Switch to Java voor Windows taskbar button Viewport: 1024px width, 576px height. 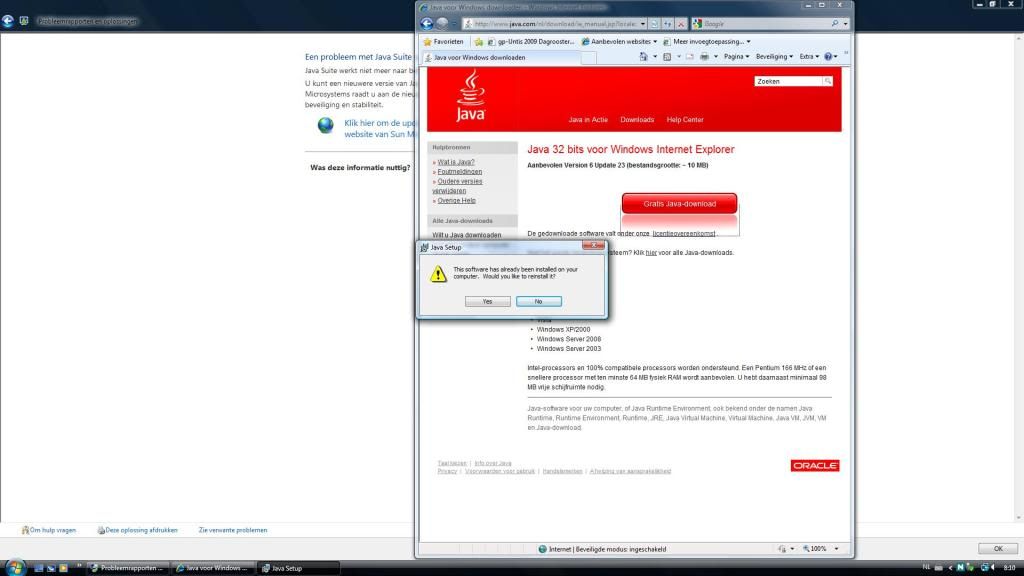(x=212, y=568)
